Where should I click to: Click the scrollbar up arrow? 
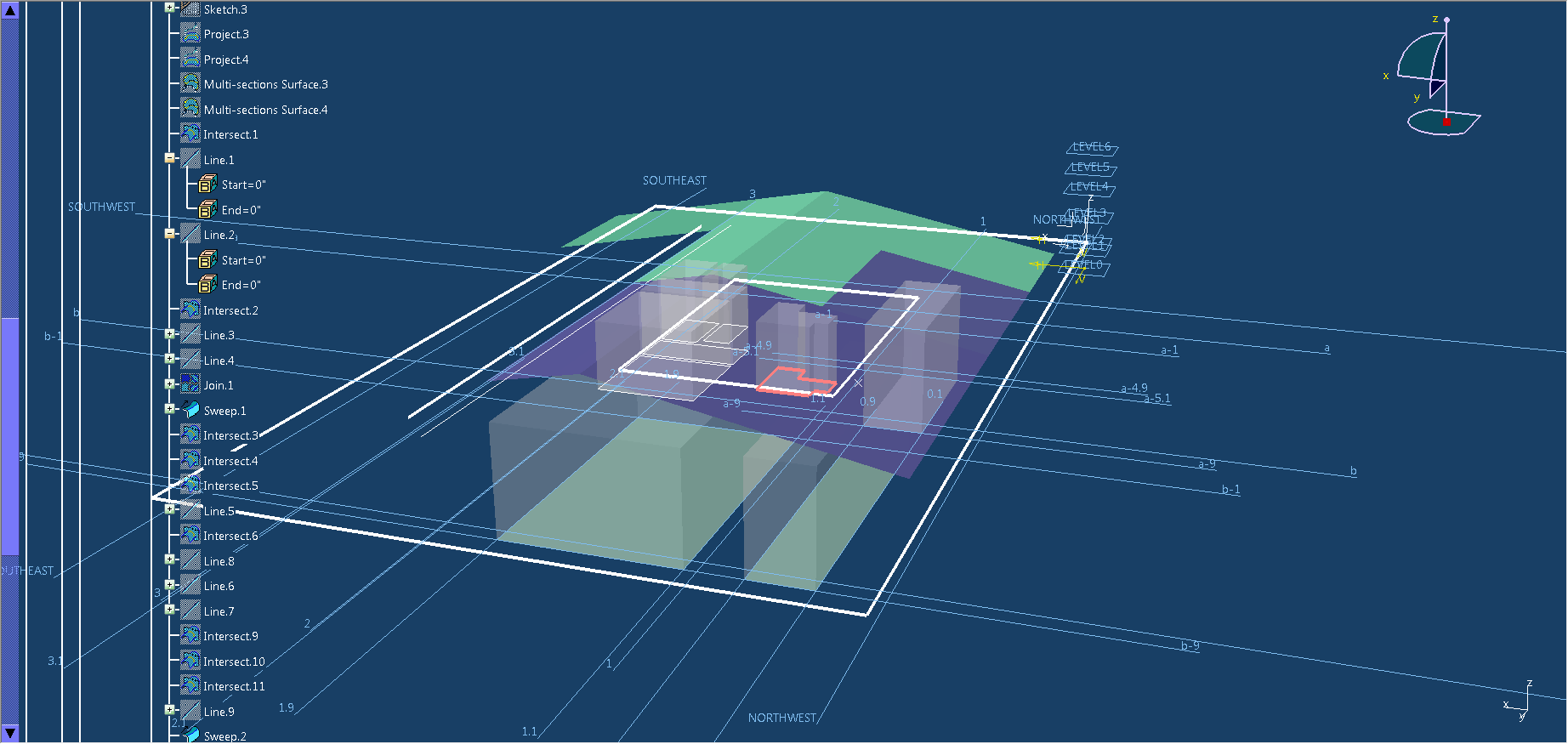pyautogui.click(x=10, y=10)
